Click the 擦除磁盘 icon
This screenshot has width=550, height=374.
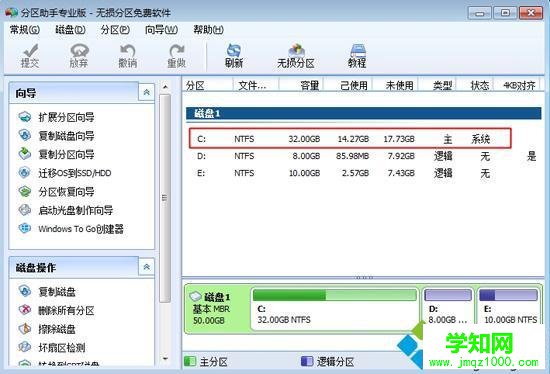25,329
